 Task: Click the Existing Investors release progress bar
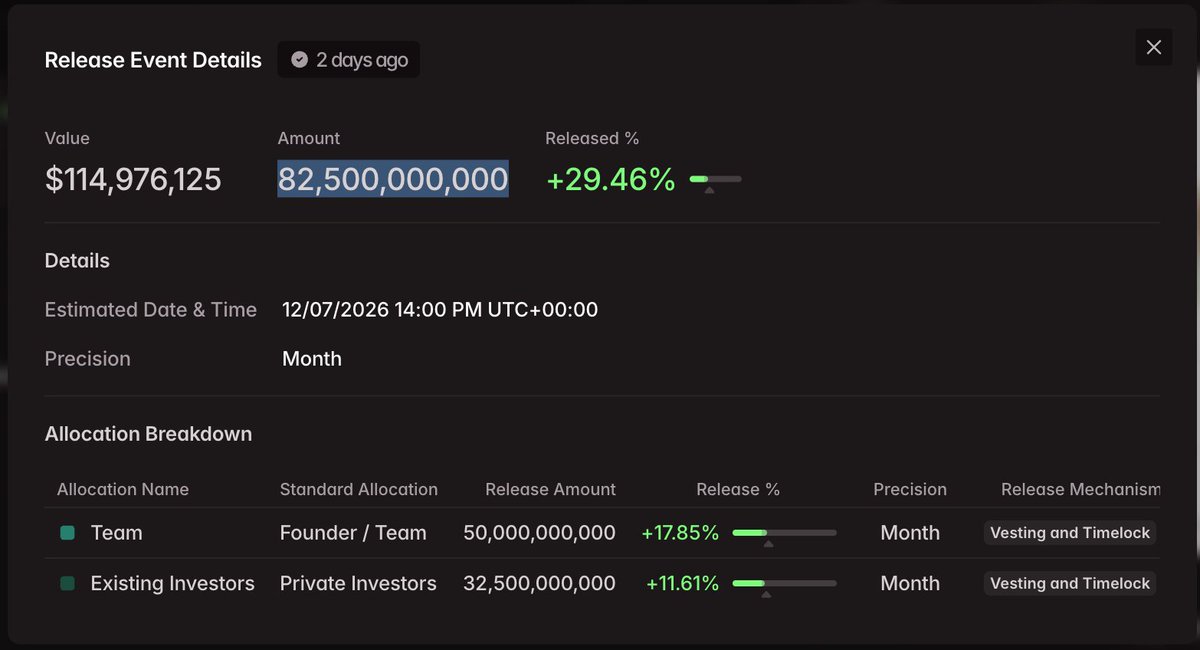tap(784, 583)
